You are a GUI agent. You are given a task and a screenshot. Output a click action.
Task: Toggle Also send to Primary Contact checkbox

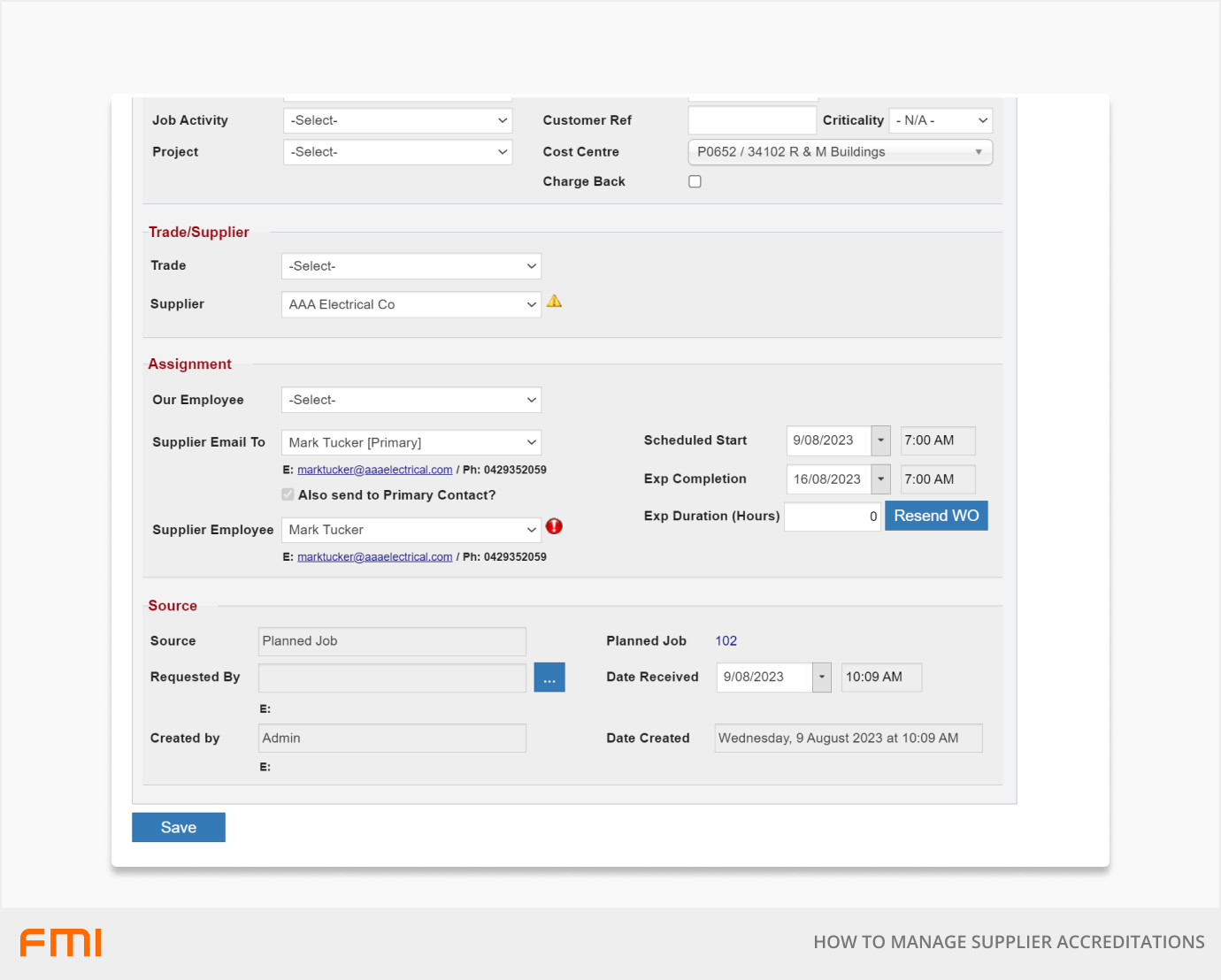[288, 494]
